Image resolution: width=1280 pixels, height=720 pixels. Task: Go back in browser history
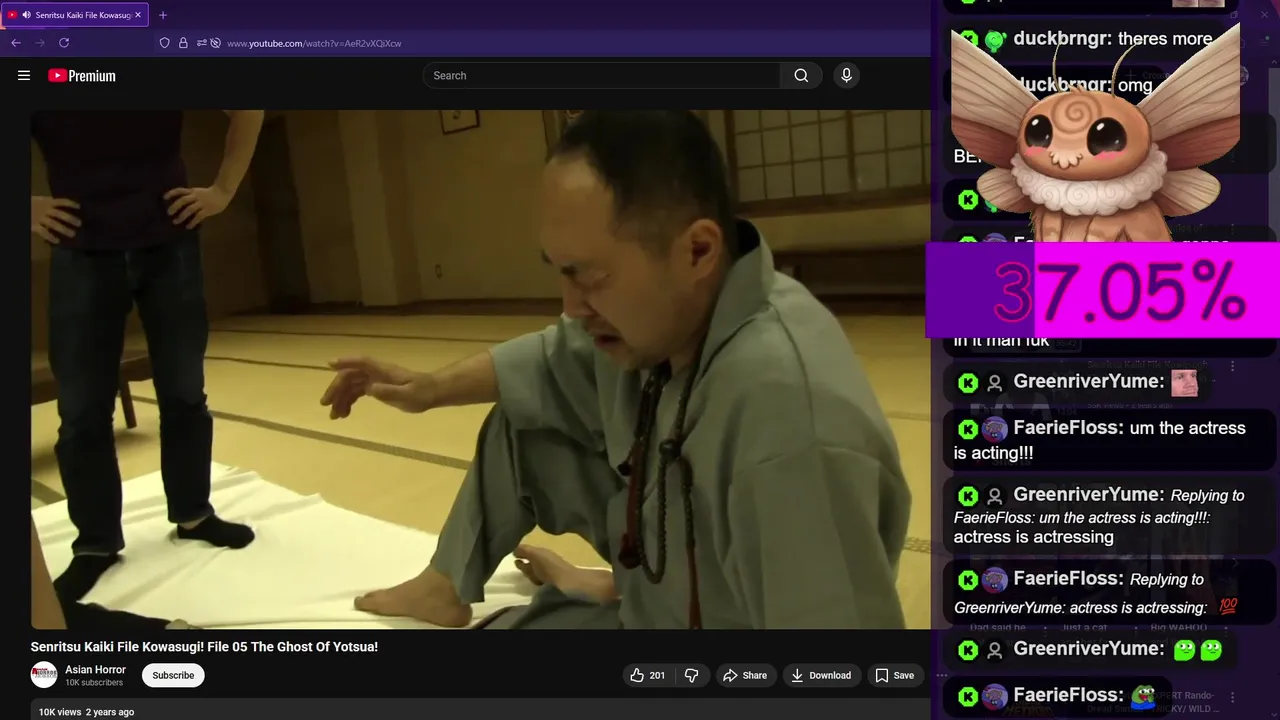16,43
